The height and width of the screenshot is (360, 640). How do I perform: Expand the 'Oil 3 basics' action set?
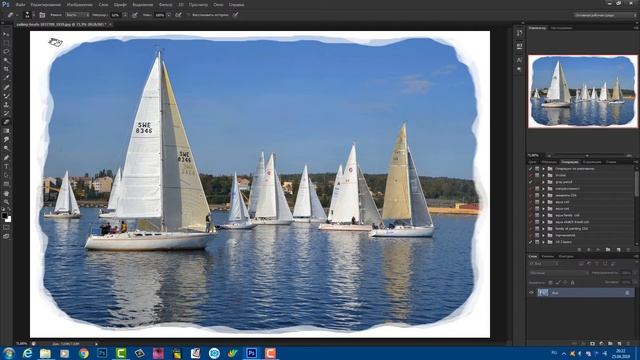pos(543,242)
